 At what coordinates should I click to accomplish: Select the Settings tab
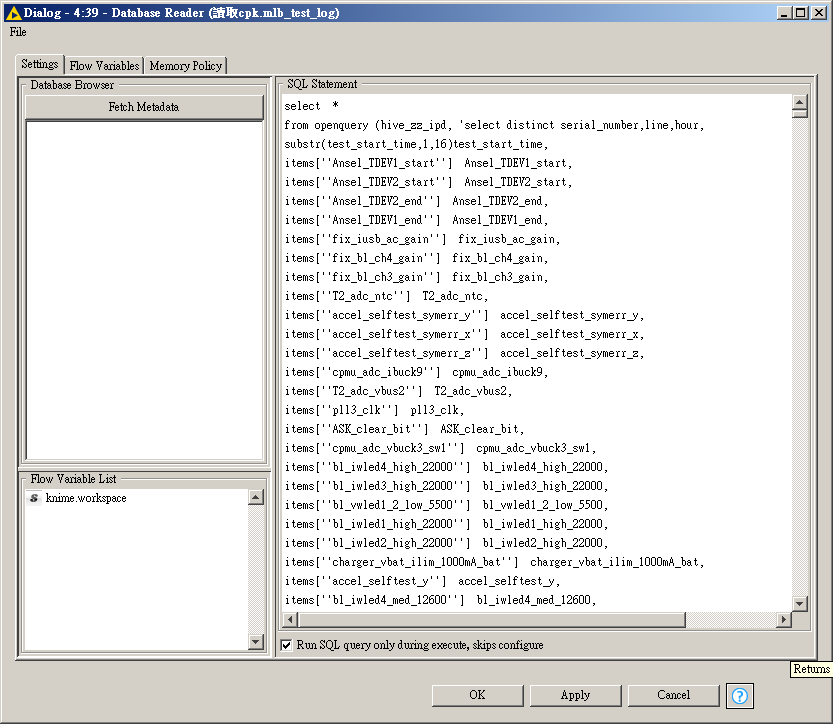click(x=40, y=65)
